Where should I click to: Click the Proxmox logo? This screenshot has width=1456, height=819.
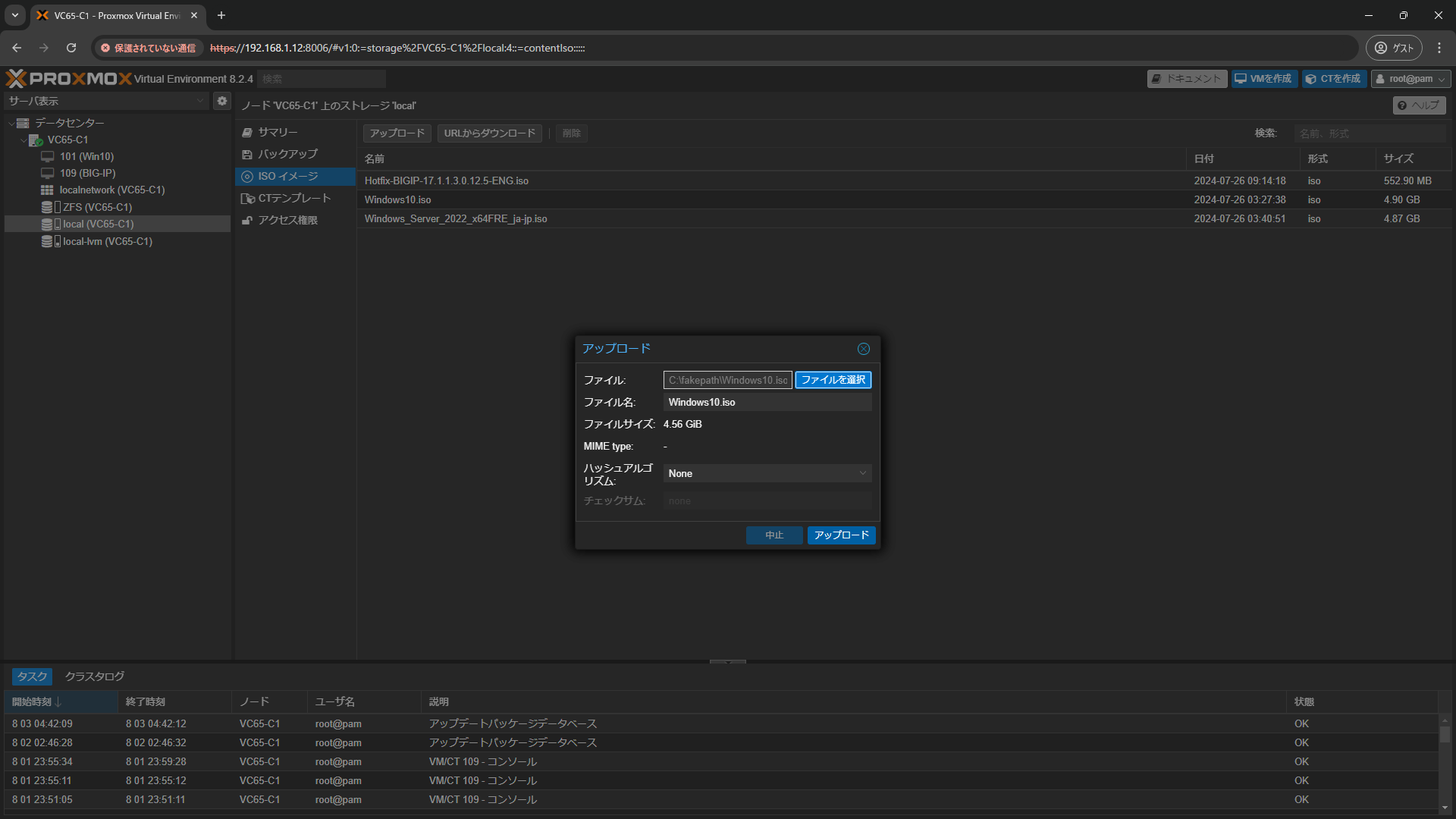(x=69, y=79)
